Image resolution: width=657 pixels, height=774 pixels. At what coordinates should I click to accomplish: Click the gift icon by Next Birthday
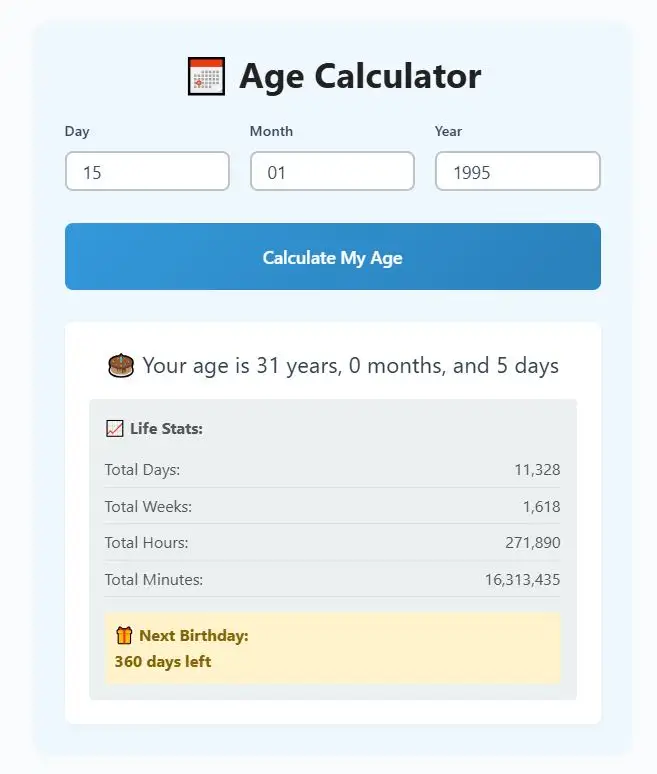[124, 635]
